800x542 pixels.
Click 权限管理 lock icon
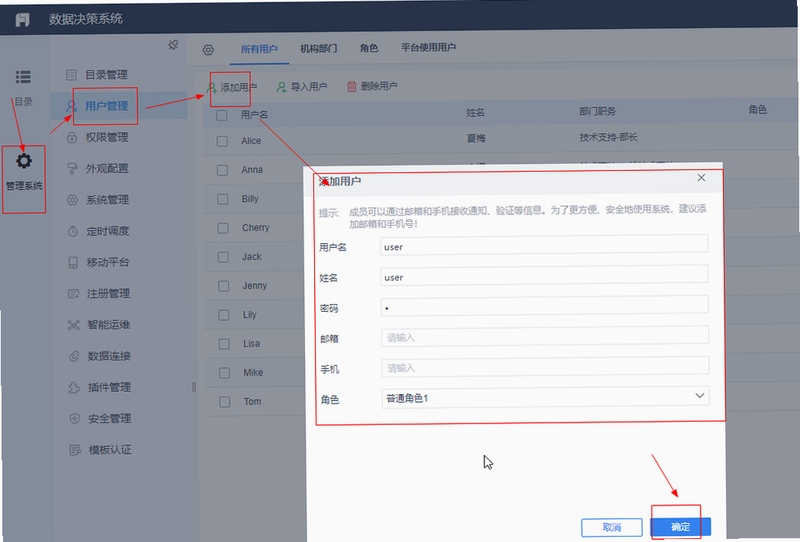point(72,137)
